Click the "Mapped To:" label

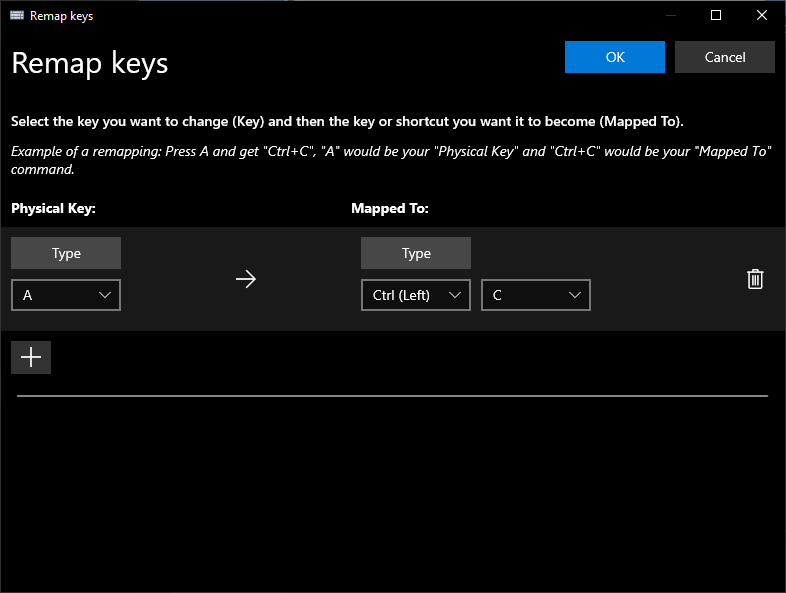coord(390,209)
